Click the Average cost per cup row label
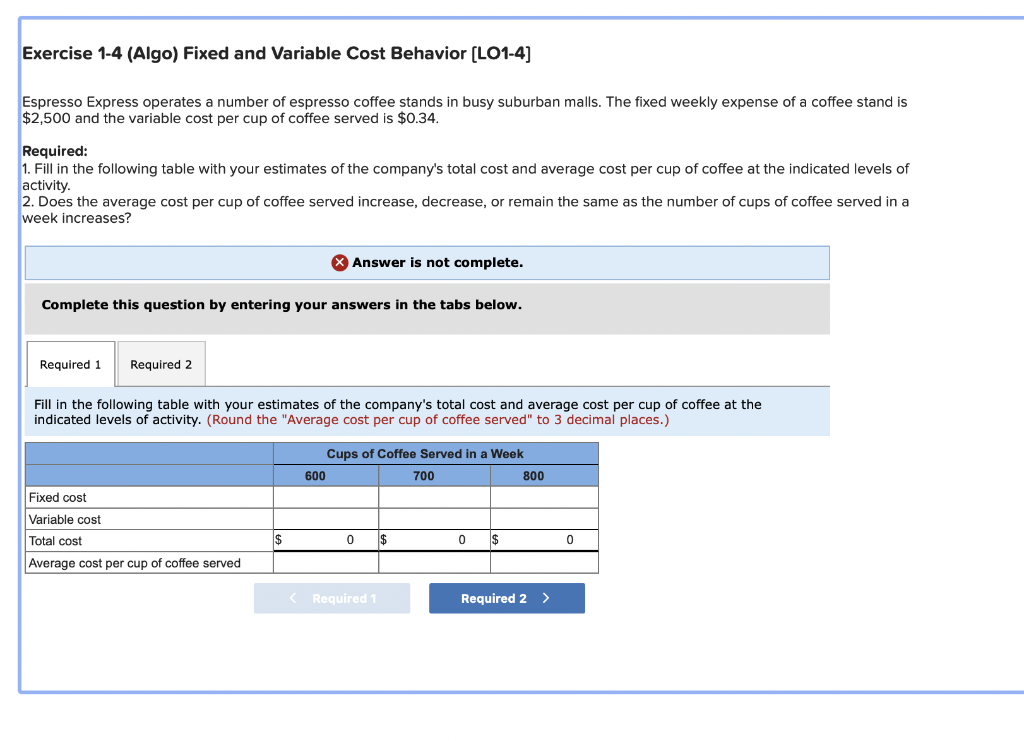Screen dimensions: 1024x741 140,561
